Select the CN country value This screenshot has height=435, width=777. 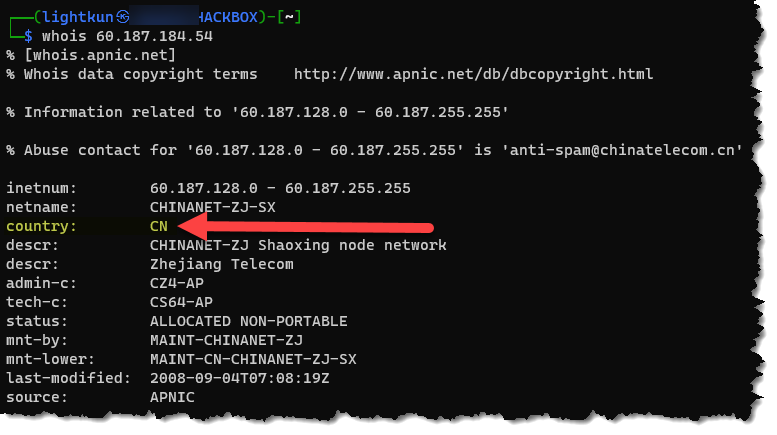point(159,226)
